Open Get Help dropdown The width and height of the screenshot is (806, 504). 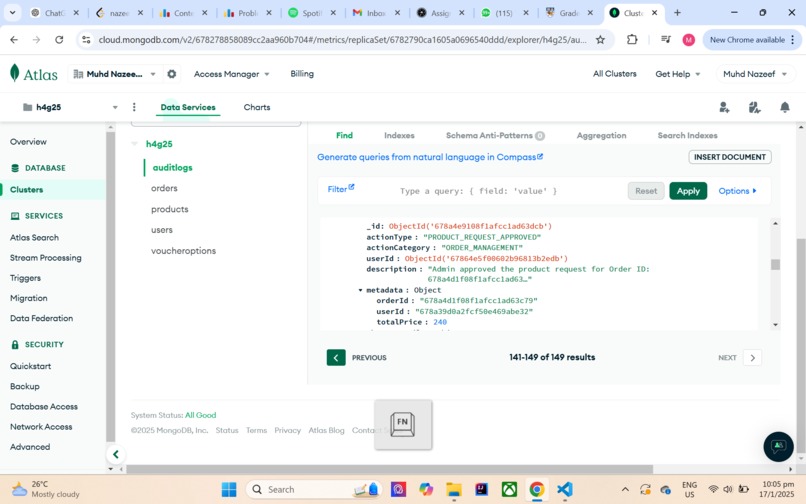tap(677, 74)
